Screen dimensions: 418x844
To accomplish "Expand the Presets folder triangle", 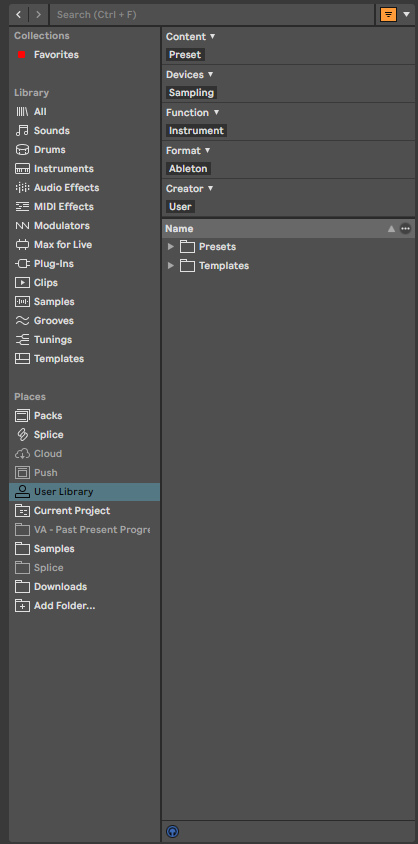I will (171, 247).
